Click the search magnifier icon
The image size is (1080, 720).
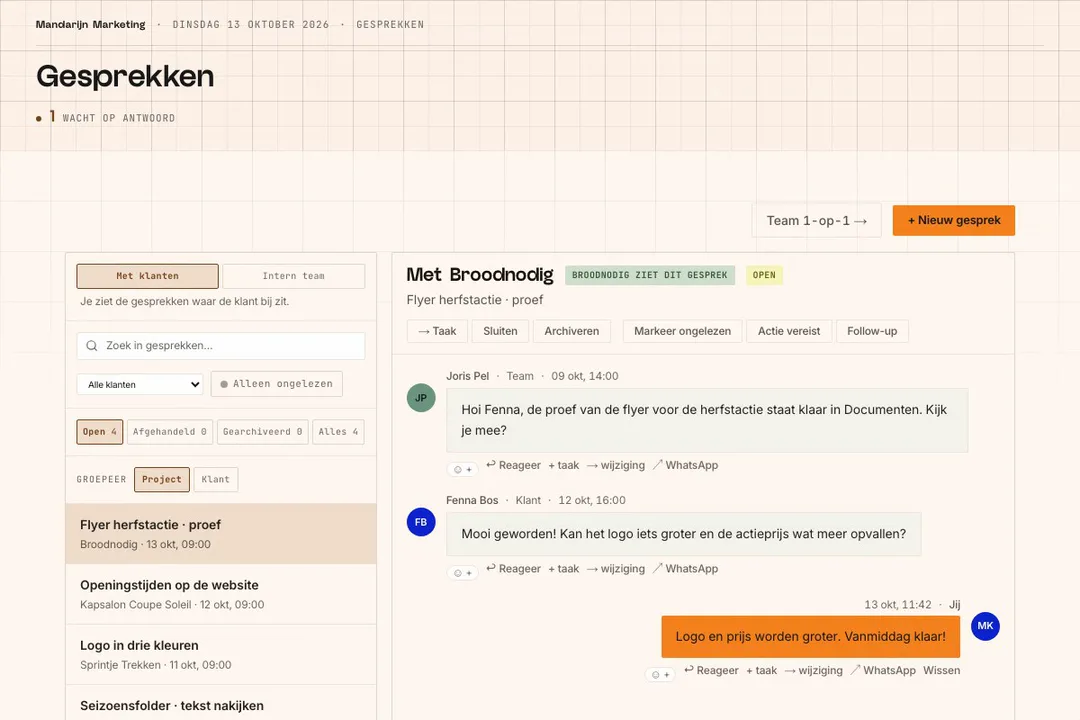(x=92, y=346)
